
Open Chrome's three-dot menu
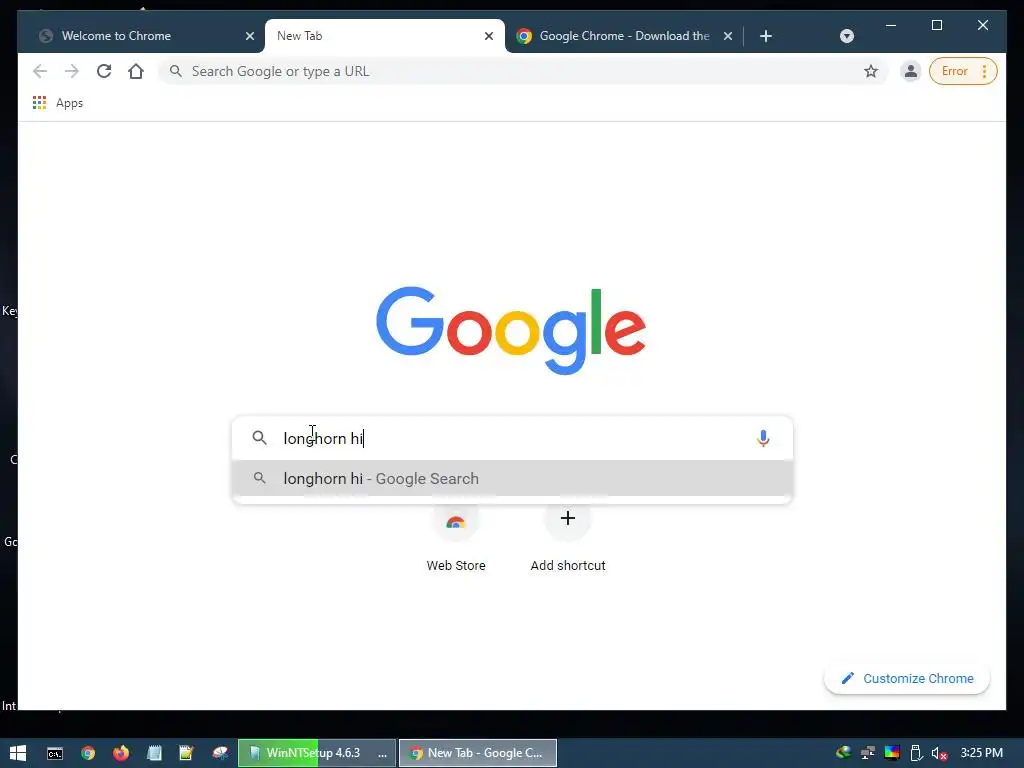(984, 71)
